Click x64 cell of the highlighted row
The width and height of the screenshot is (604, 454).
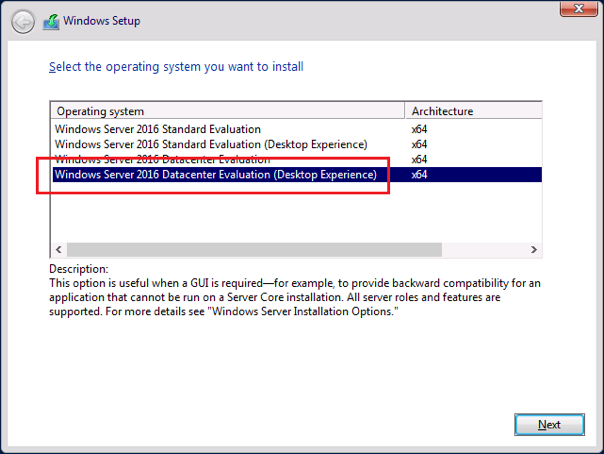420,175
